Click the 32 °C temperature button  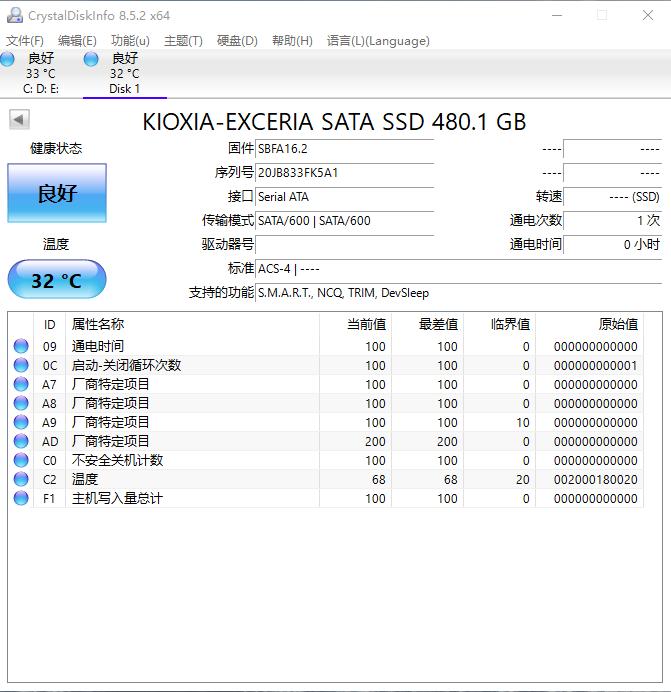click(x=57, y=279)
